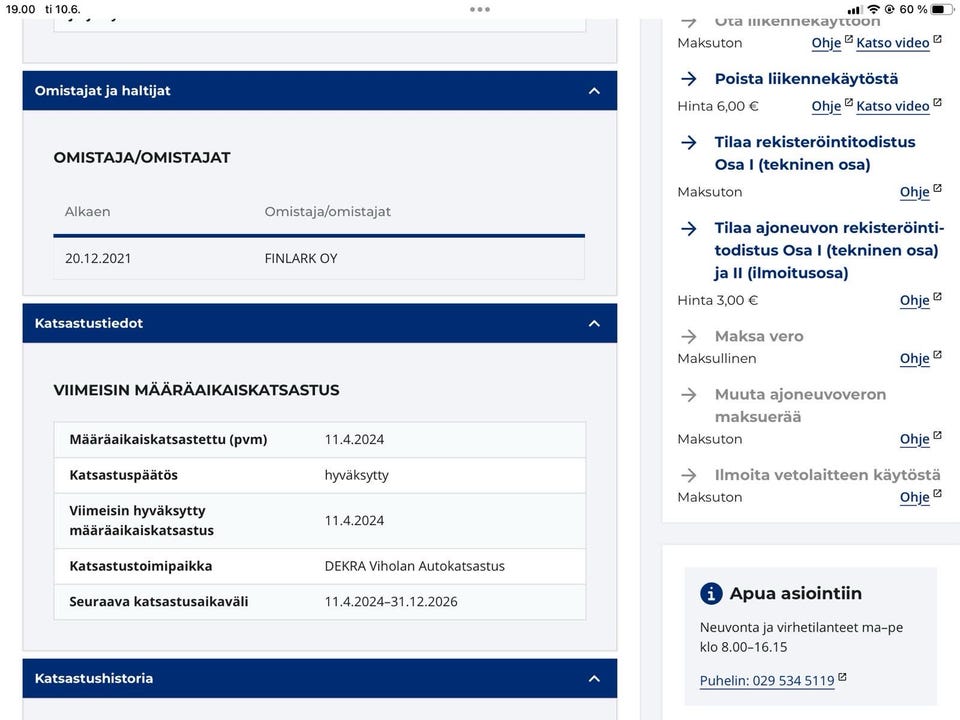Select Määräaikaiskatsastettu date 11.4.2024

354,440
